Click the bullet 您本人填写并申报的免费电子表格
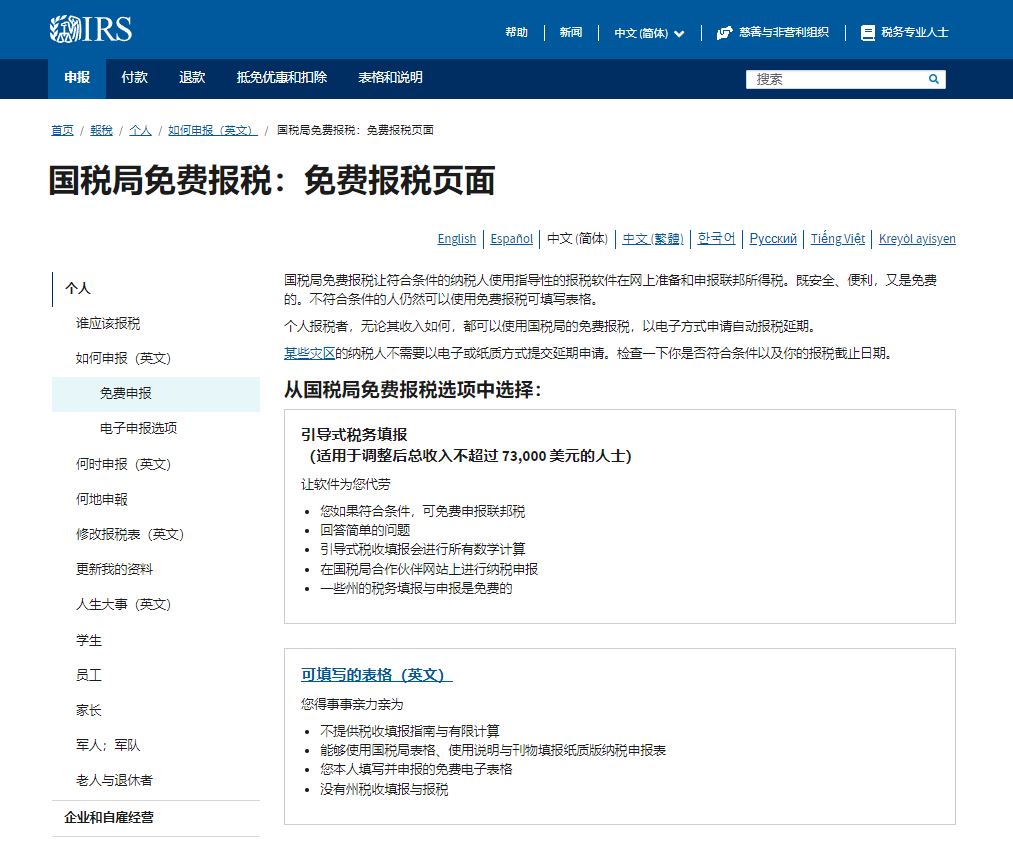 point(416,769)
